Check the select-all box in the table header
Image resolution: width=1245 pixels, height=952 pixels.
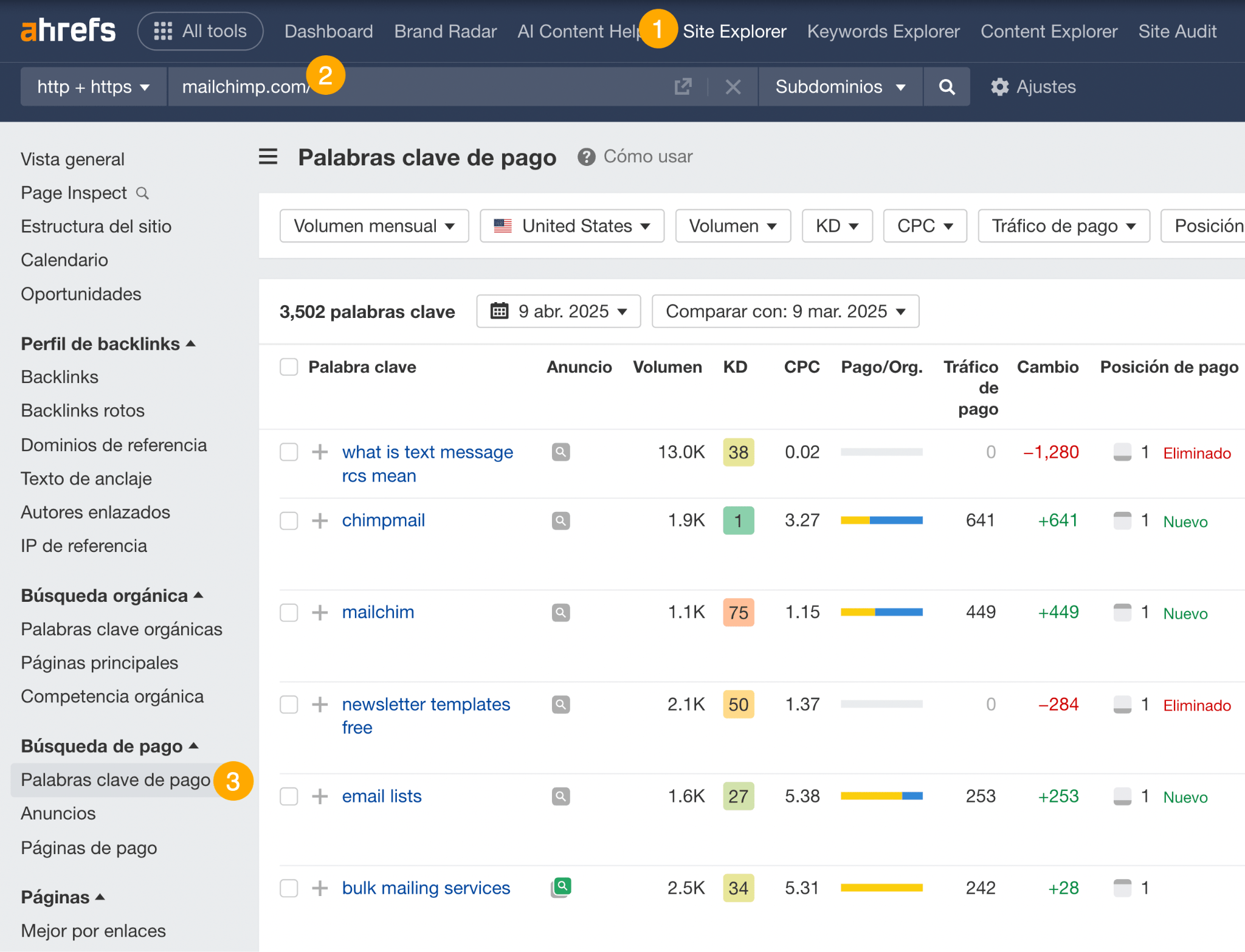[289, 367]
